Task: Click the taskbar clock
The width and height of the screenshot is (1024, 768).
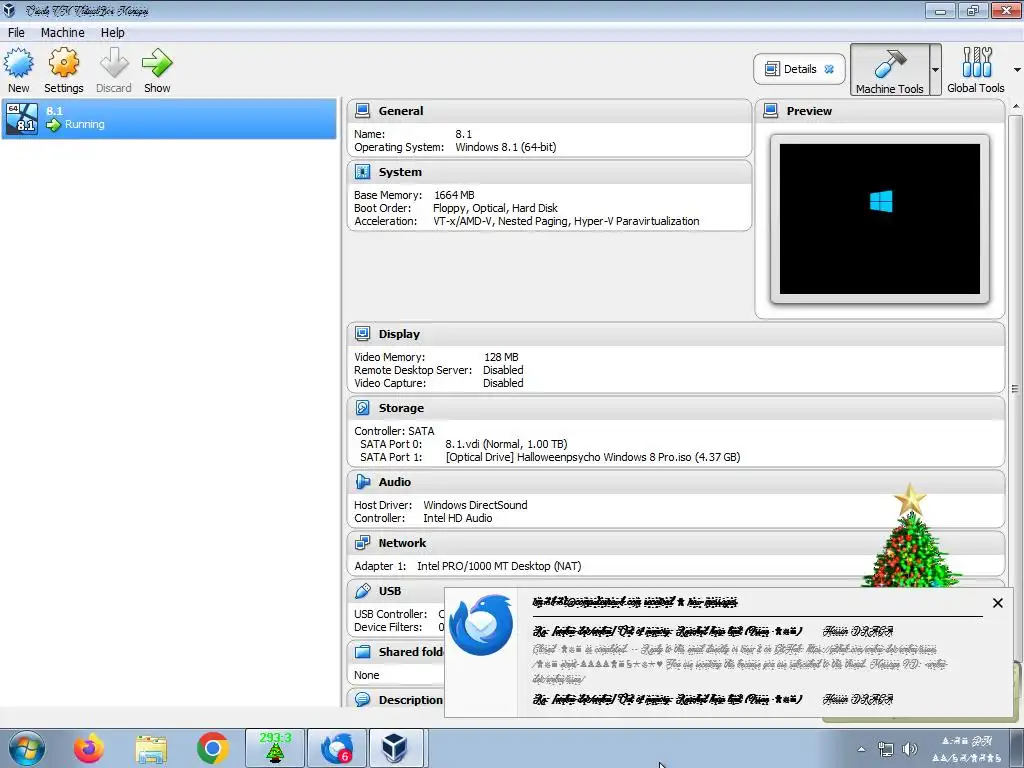Action: click(967, 749)
